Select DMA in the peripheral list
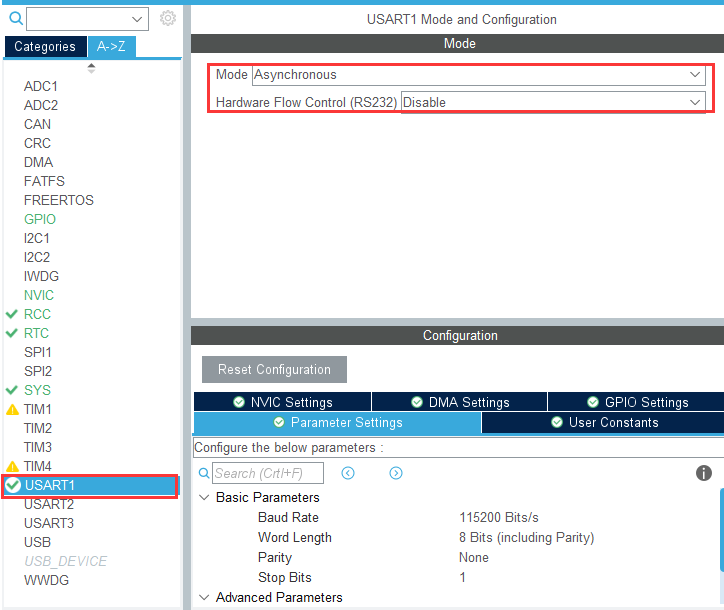Viewport: 724px width, 610px height. [x=39, y=162]
